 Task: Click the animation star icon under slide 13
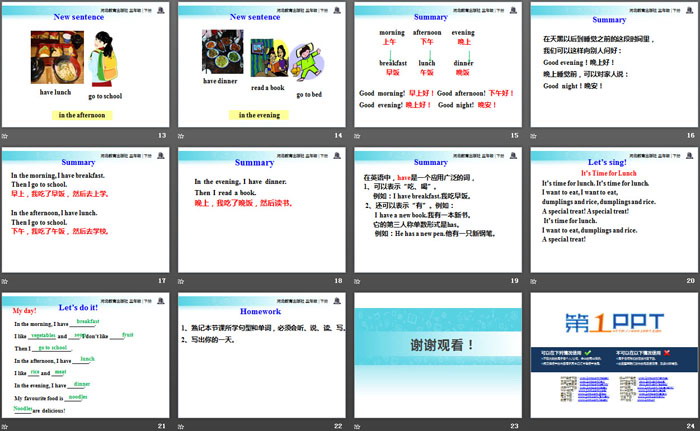pyautogui.click(x=4, y=136)
